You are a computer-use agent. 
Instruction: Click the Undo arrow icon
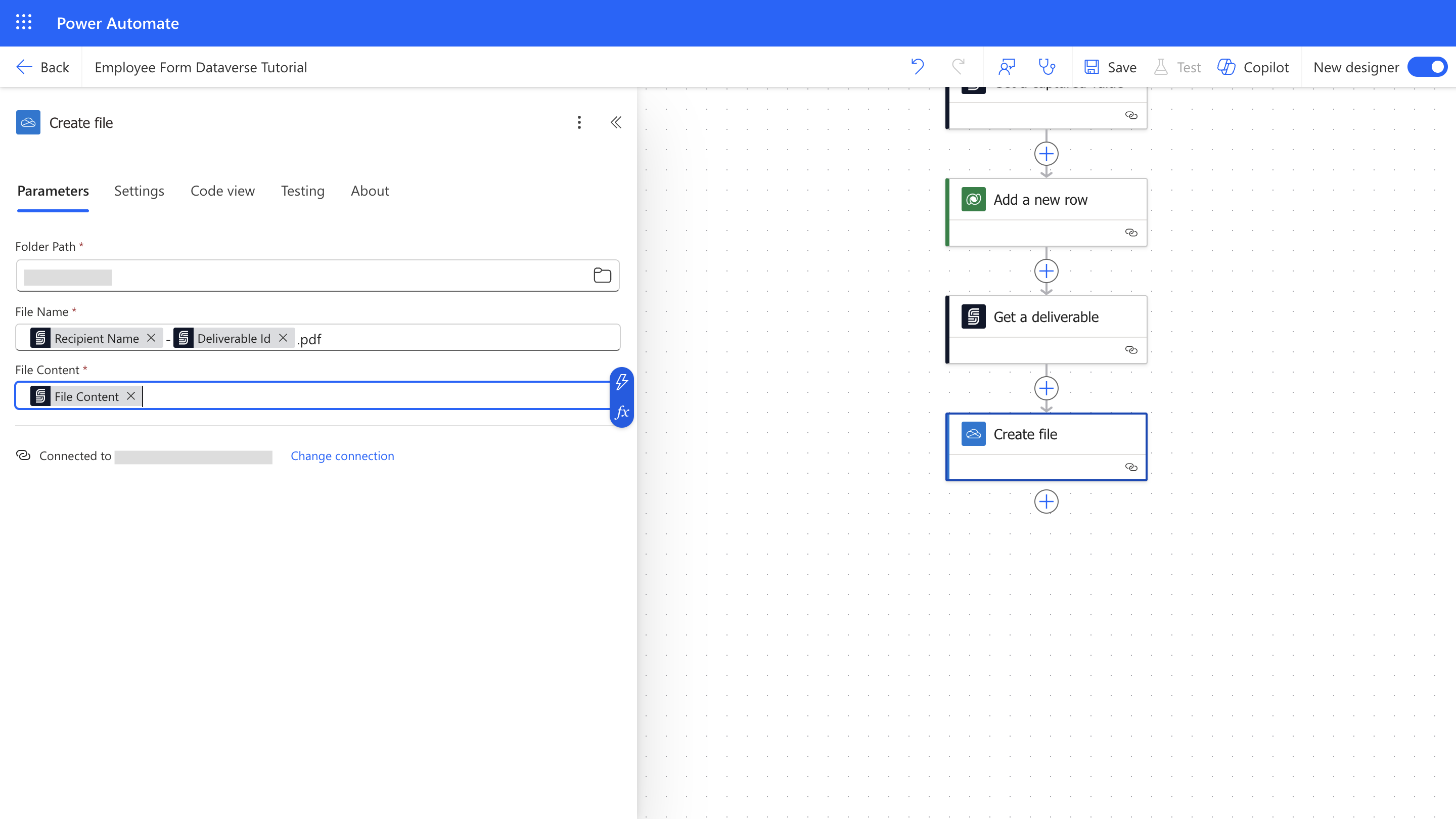[x=918, y=67]
